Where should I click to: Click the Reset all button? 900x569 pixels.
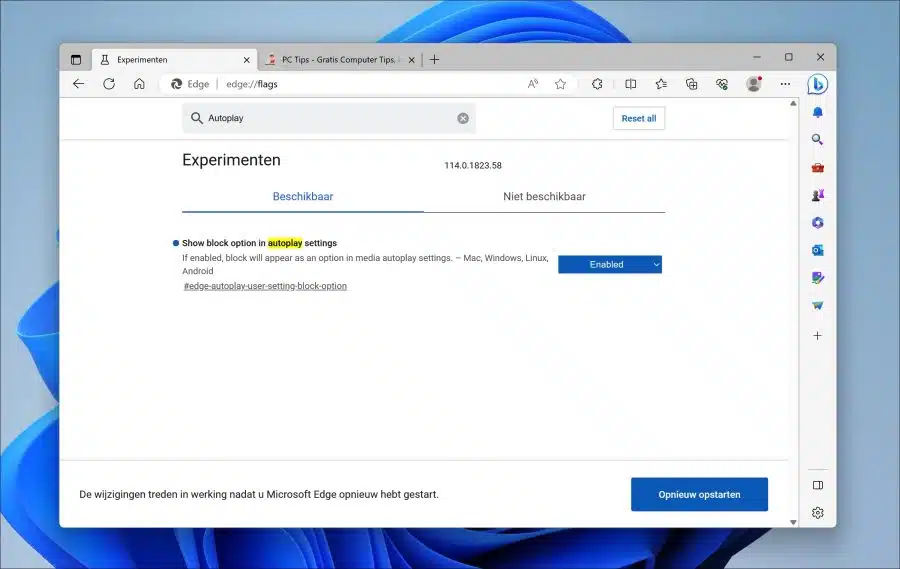point(639,118)
